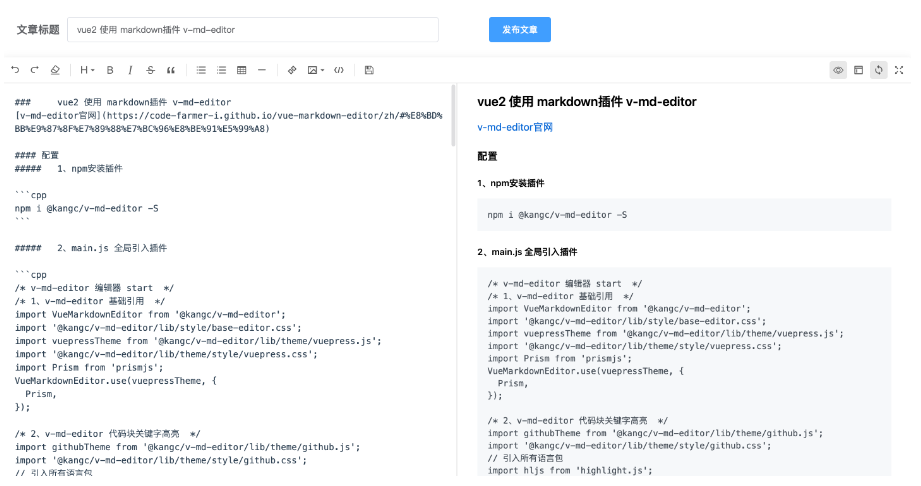Insert a code block

tap(339, 70)
